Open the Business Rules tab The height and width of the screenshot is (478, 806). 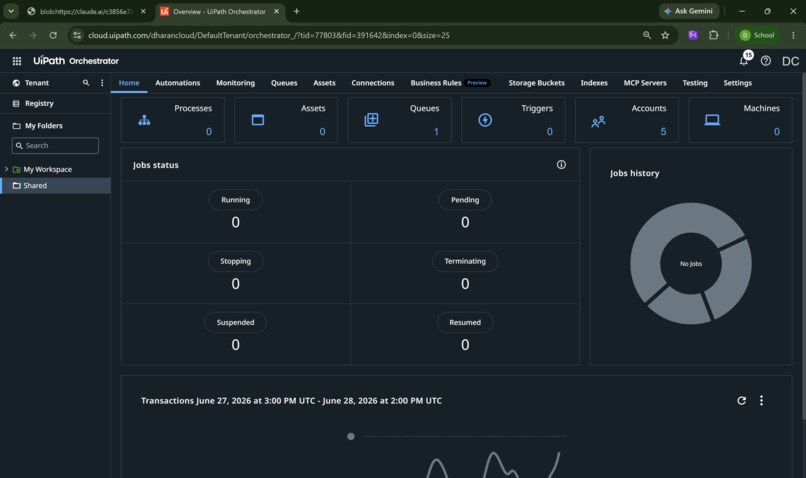tap(450, 83)
